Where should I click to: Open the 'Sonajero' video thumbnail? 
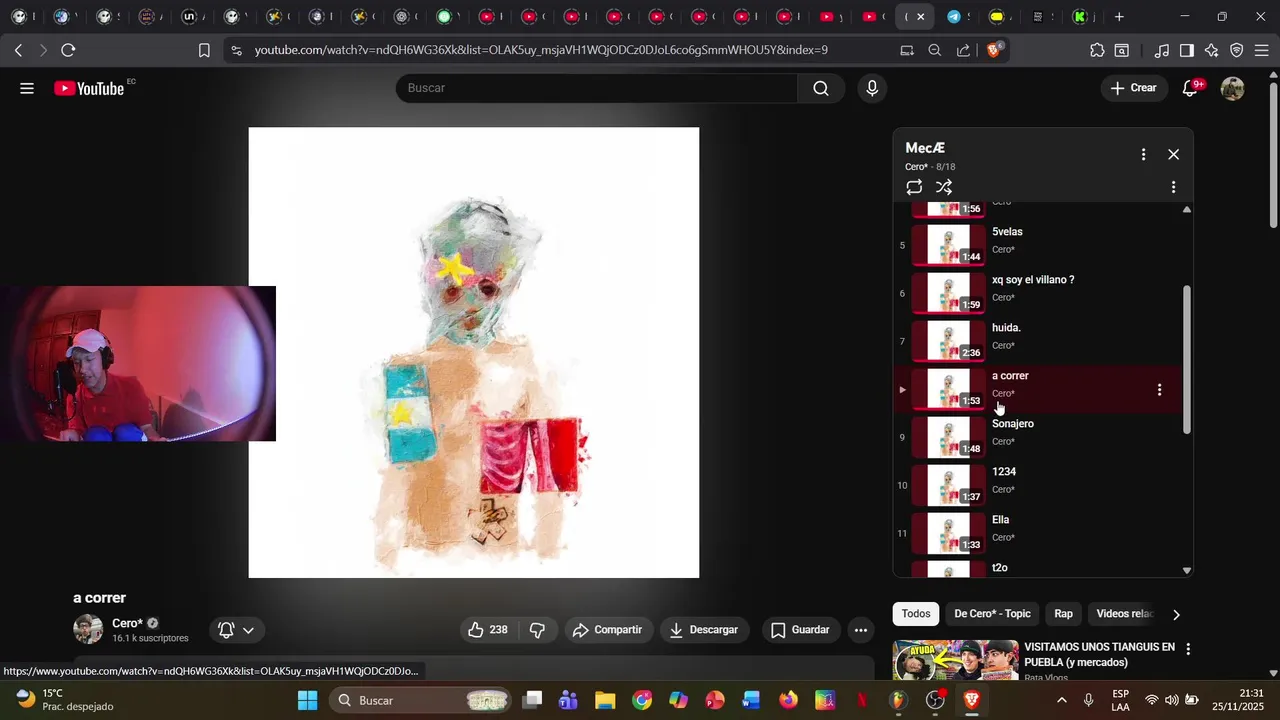(948, 438)
